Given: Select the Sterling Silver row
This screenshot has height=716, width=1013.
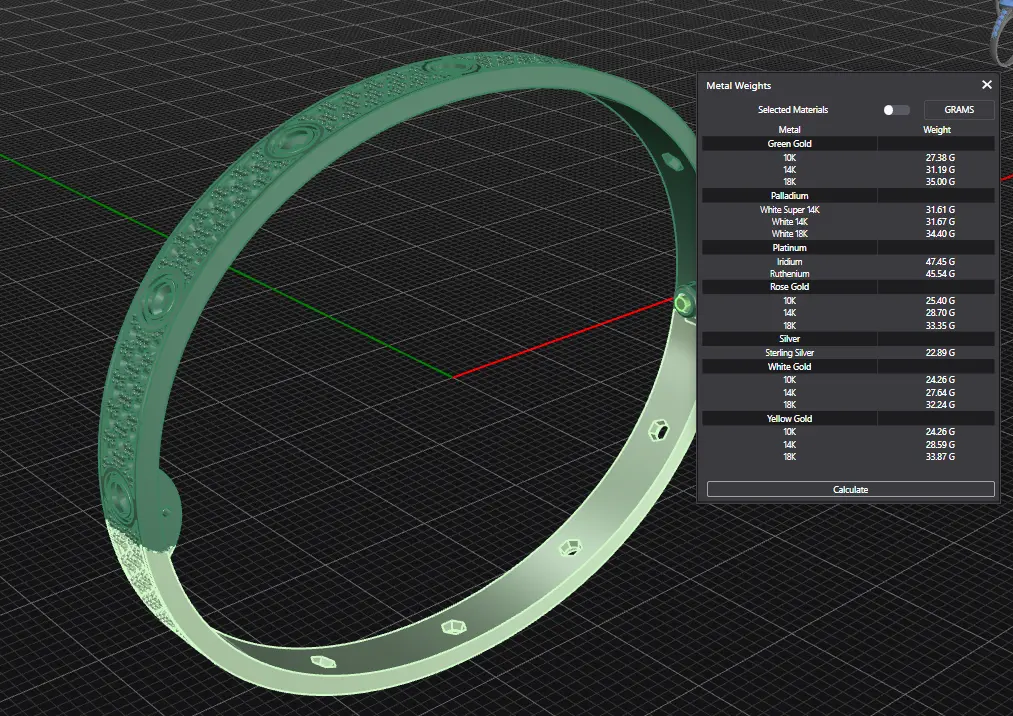Looking at the screenshot, I should (848, 353).
